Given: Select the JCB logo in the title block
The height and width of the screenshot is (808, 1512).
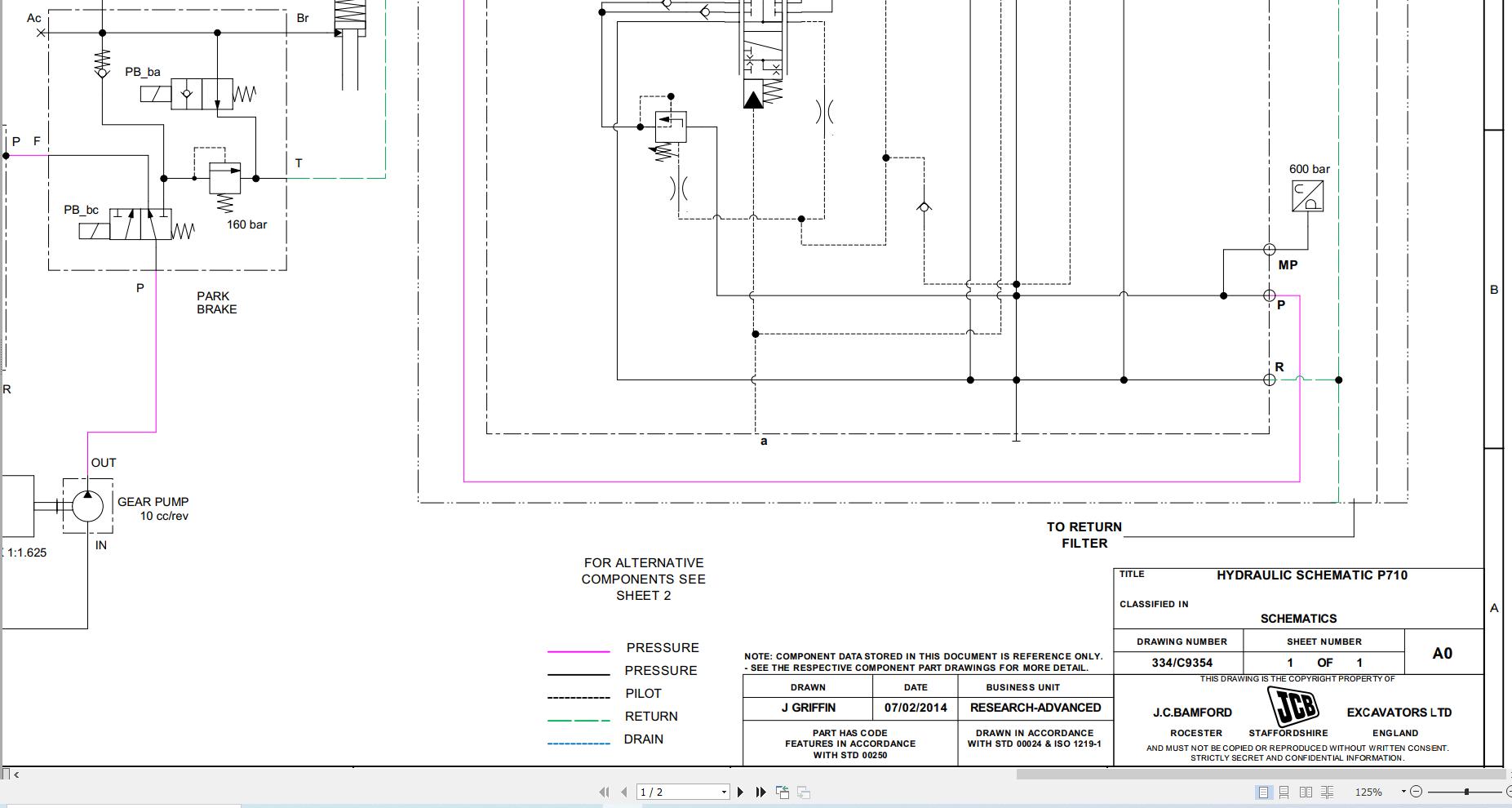Looking at the screenshot, I should coord(1296,704).
